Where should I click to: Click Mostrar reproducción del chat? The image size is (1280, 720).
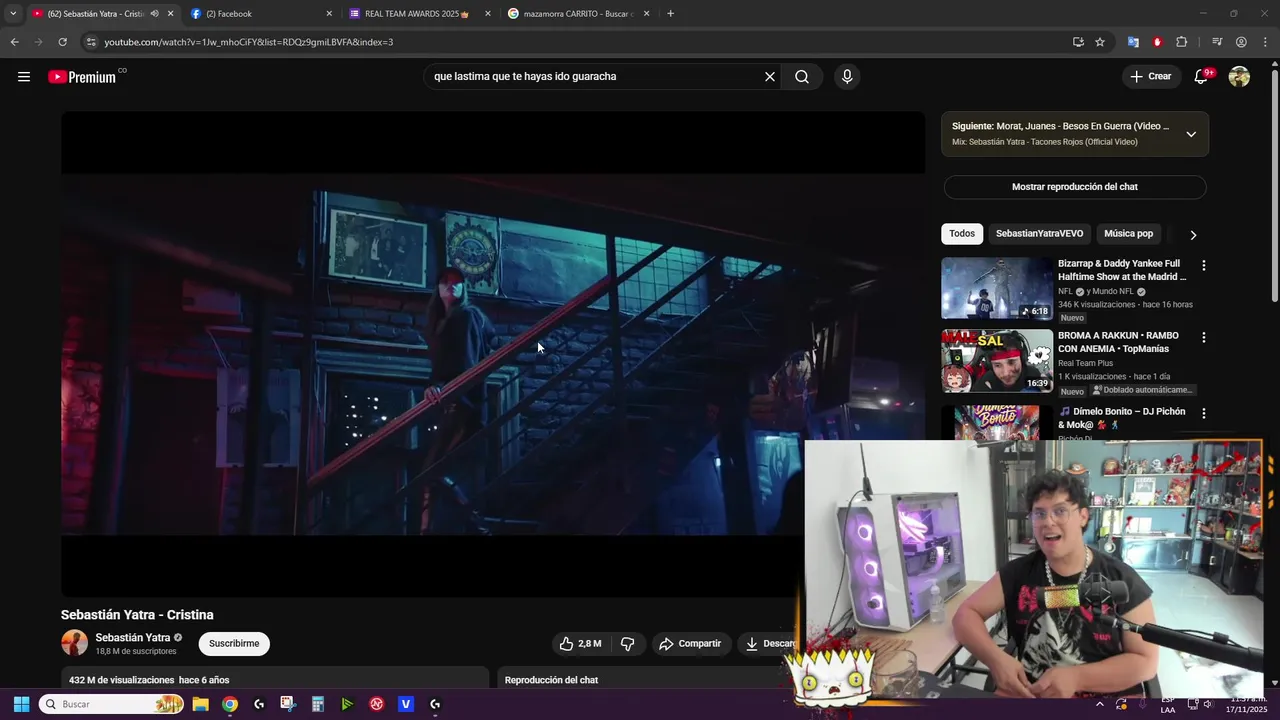point(1075,187)
